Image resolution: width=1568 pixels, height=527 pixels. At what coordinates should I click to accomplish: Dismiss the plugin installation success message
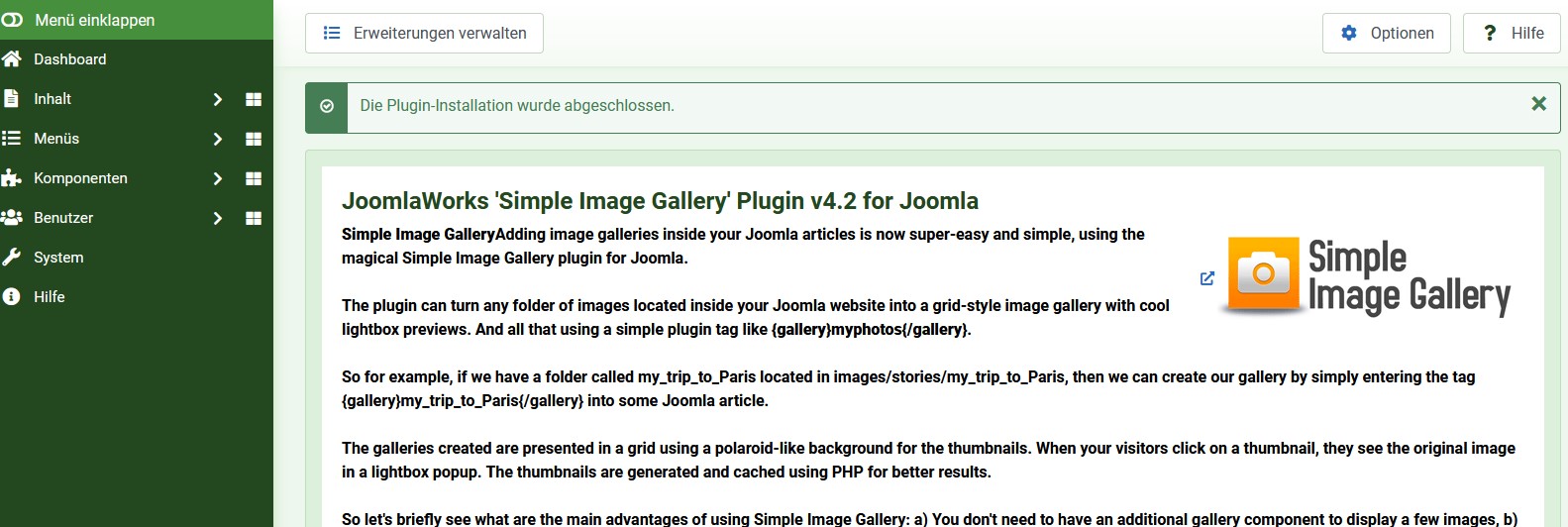tap(1539, 104)
